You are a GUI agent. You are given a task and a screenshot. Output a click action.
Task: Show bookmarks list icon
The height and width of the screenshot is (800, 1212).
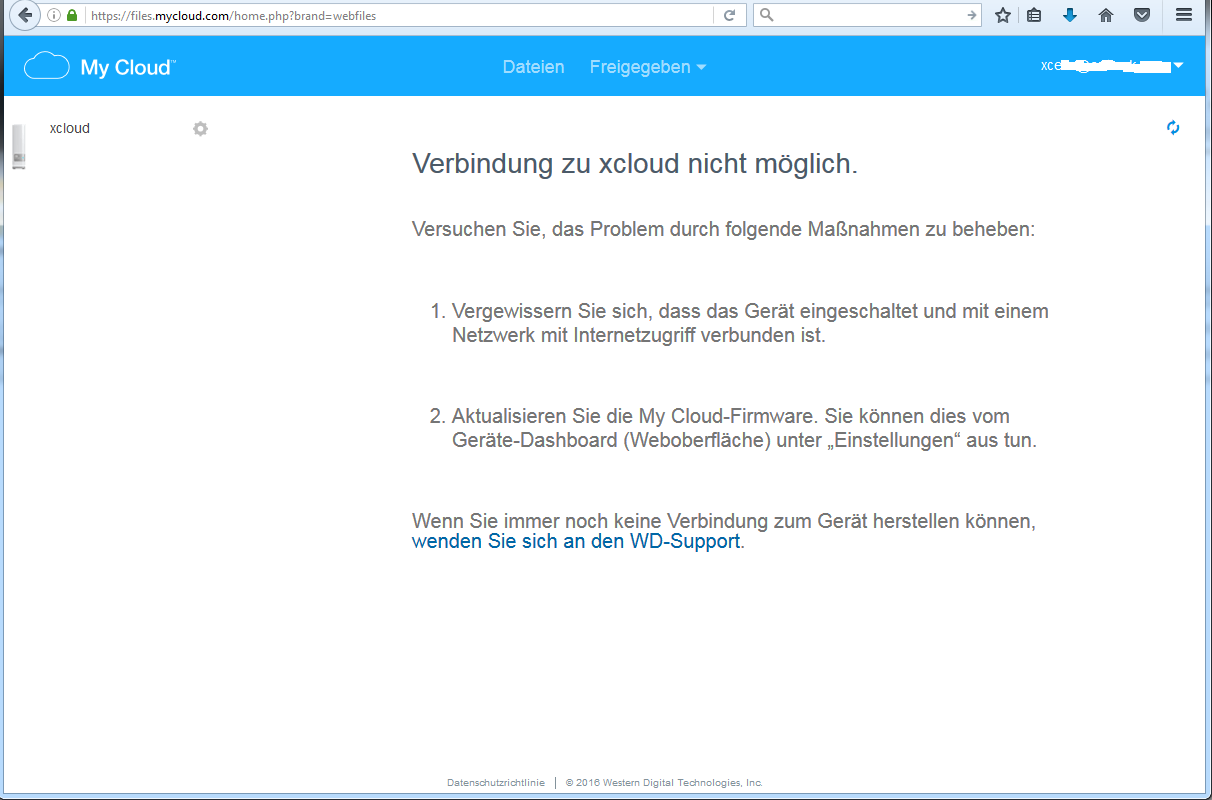1035,15
